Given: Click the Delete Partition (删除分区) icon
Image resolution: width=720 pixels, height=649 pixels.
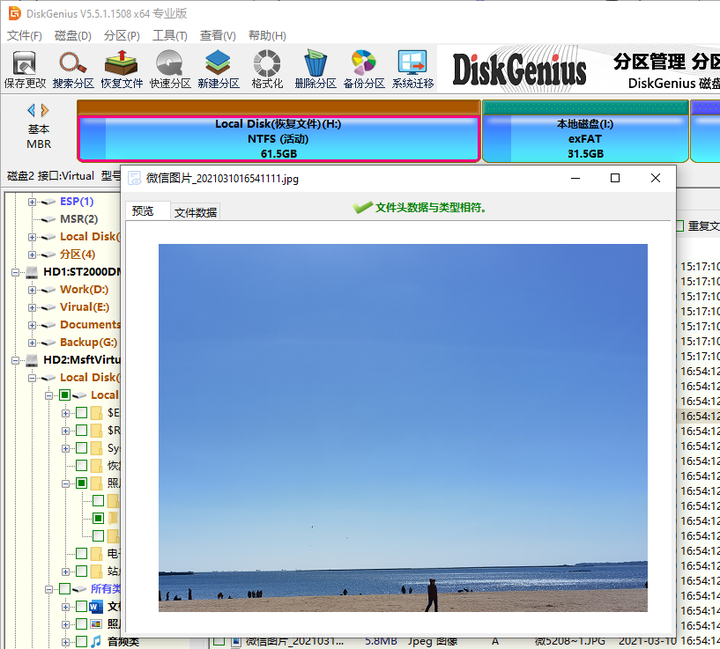Looking at the screenshot, I should click(315, 69).
